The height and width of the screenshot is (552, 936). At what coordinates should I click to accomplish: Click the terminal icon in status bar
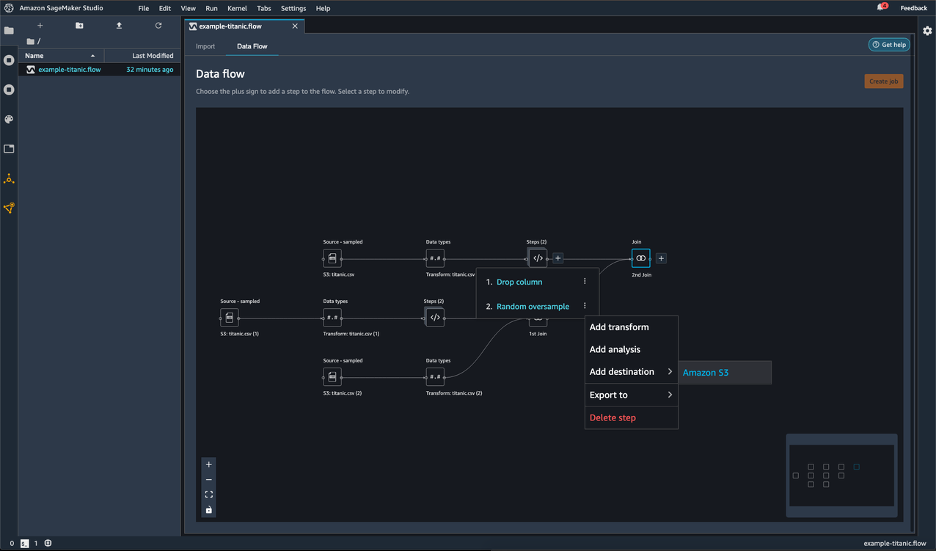pyautogui.click(x=24, y=544)
